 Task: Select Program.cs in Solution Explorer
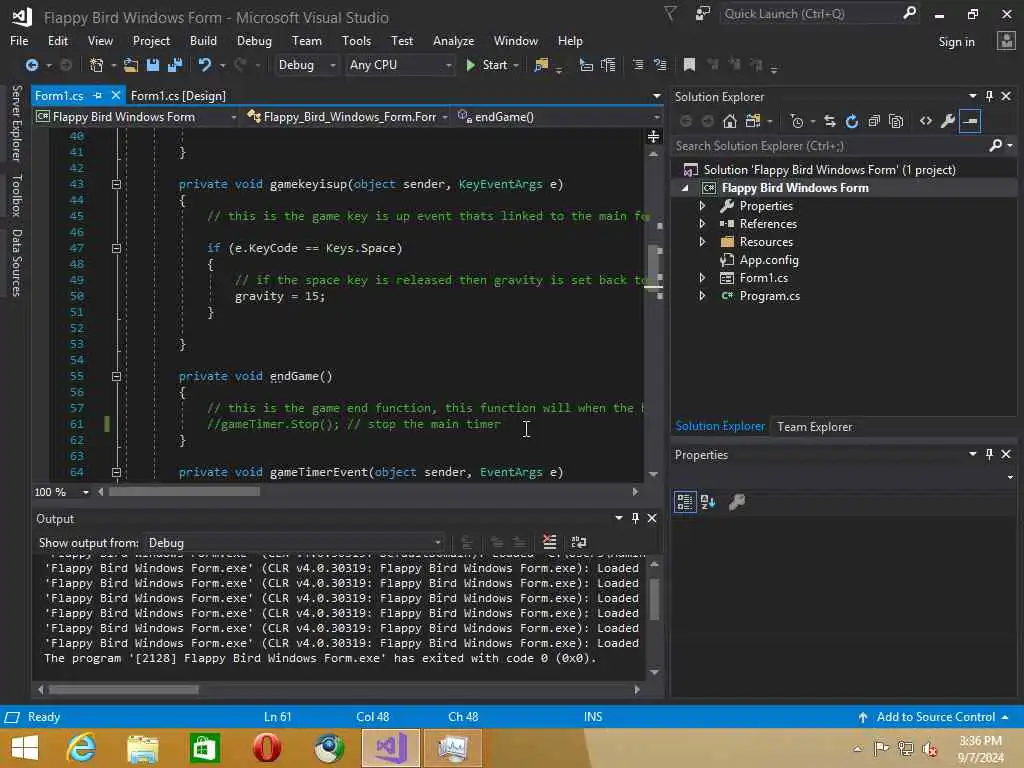[769, 296]
